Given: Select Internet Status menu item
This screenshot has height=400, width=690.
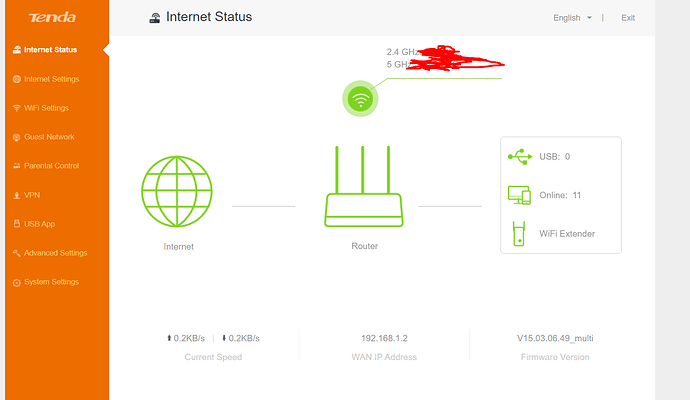Looking at the screenshot, I should (50, 49).
